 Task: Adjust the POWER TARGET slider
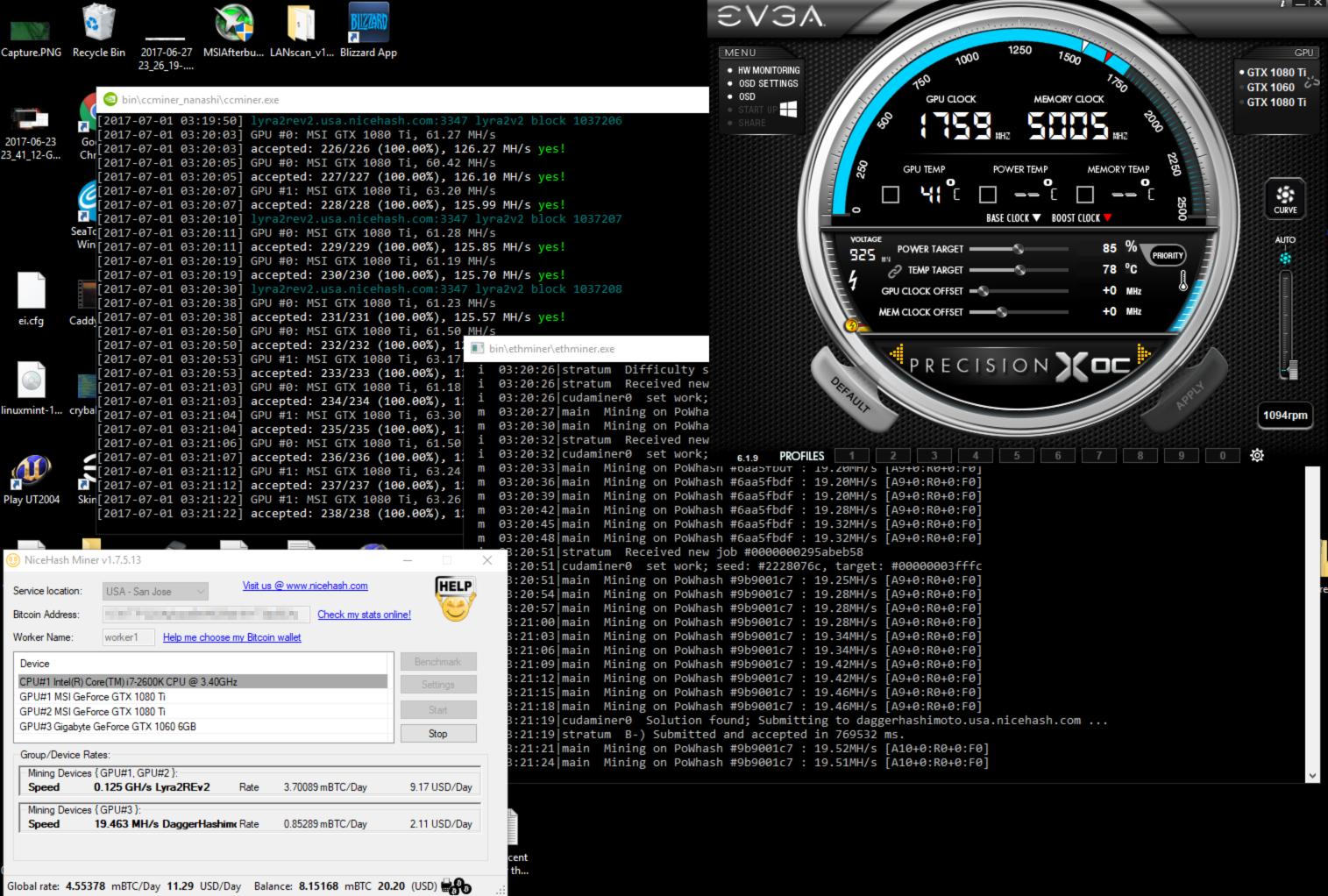tap(1019, 249)
